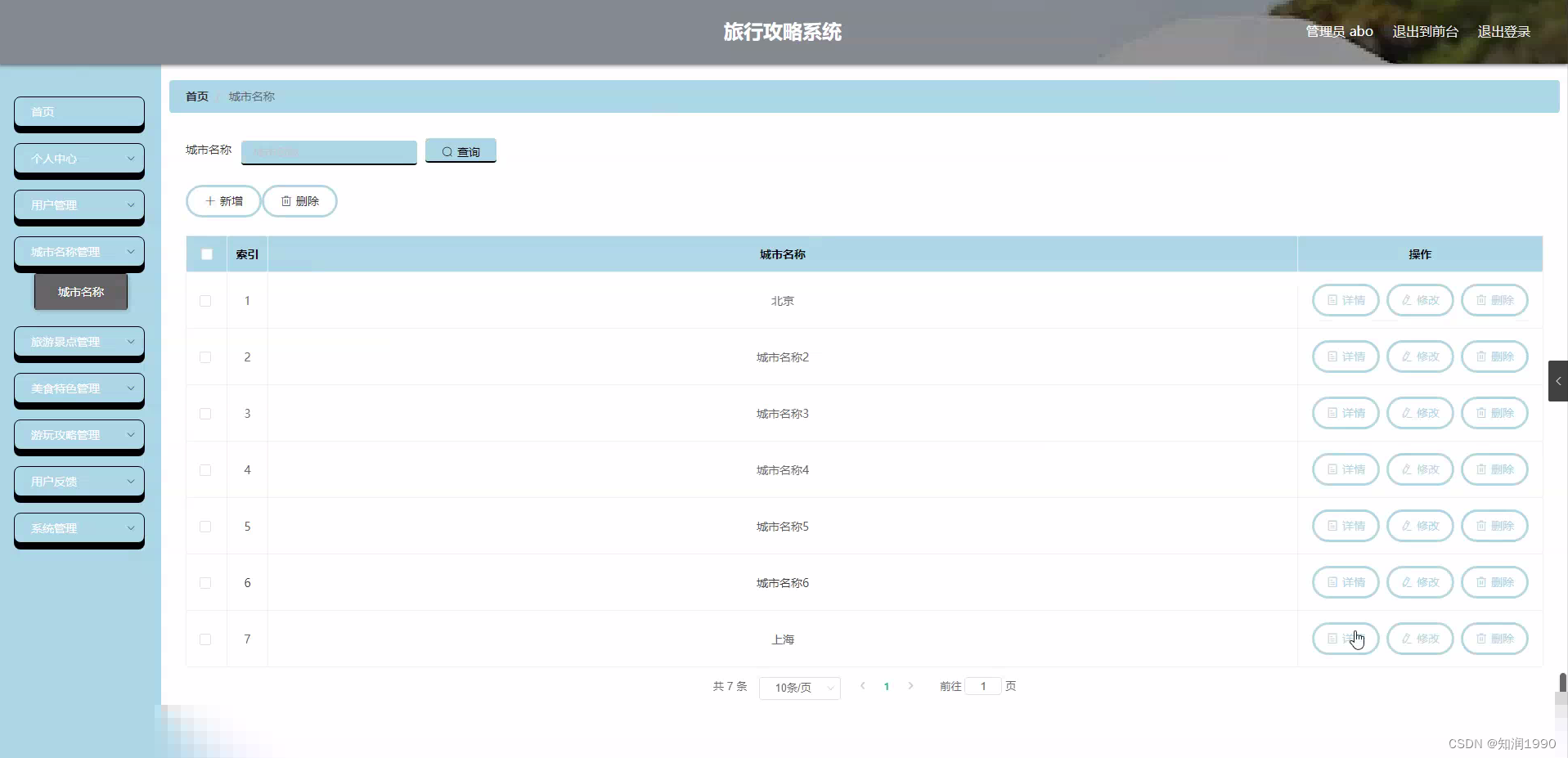Collapse the panel using the right-edge chevron

tap(1558, 380)
